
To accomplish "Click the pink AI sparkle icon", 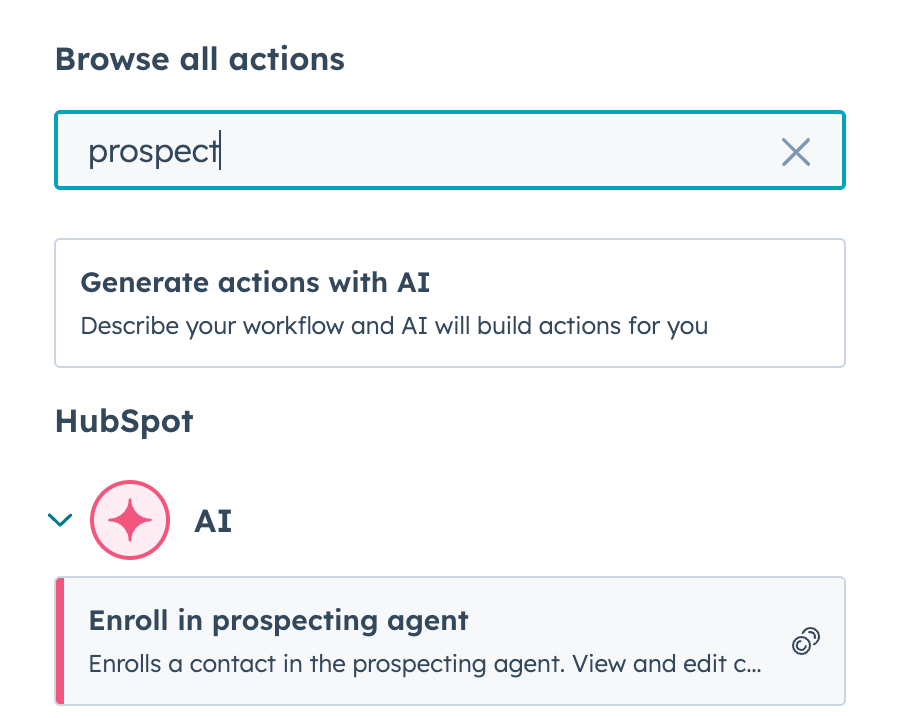I will pyautogui.click(x=128, y=520).
